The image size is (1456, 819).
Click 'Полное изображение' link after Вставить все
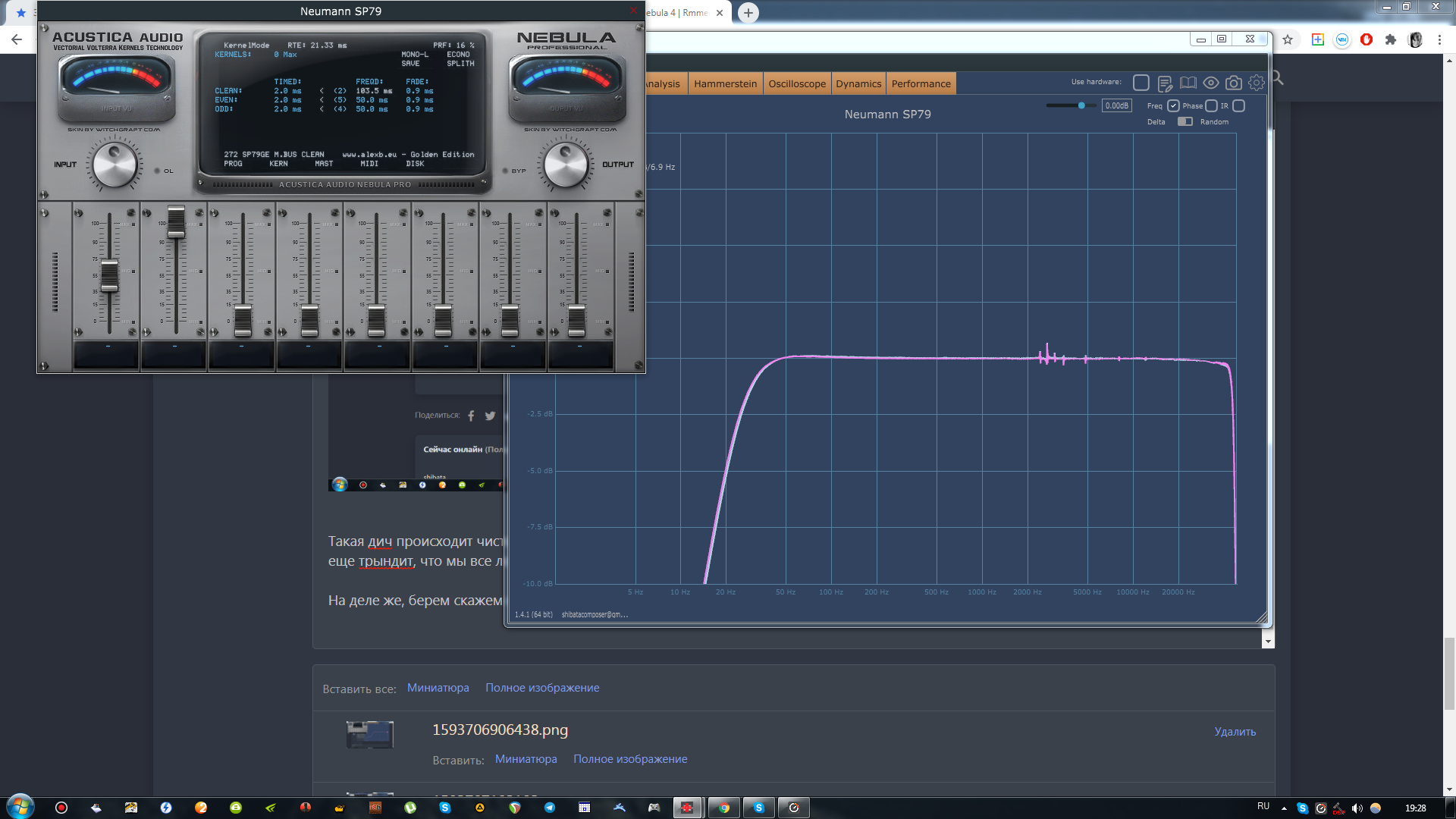[x=542, y=688]
